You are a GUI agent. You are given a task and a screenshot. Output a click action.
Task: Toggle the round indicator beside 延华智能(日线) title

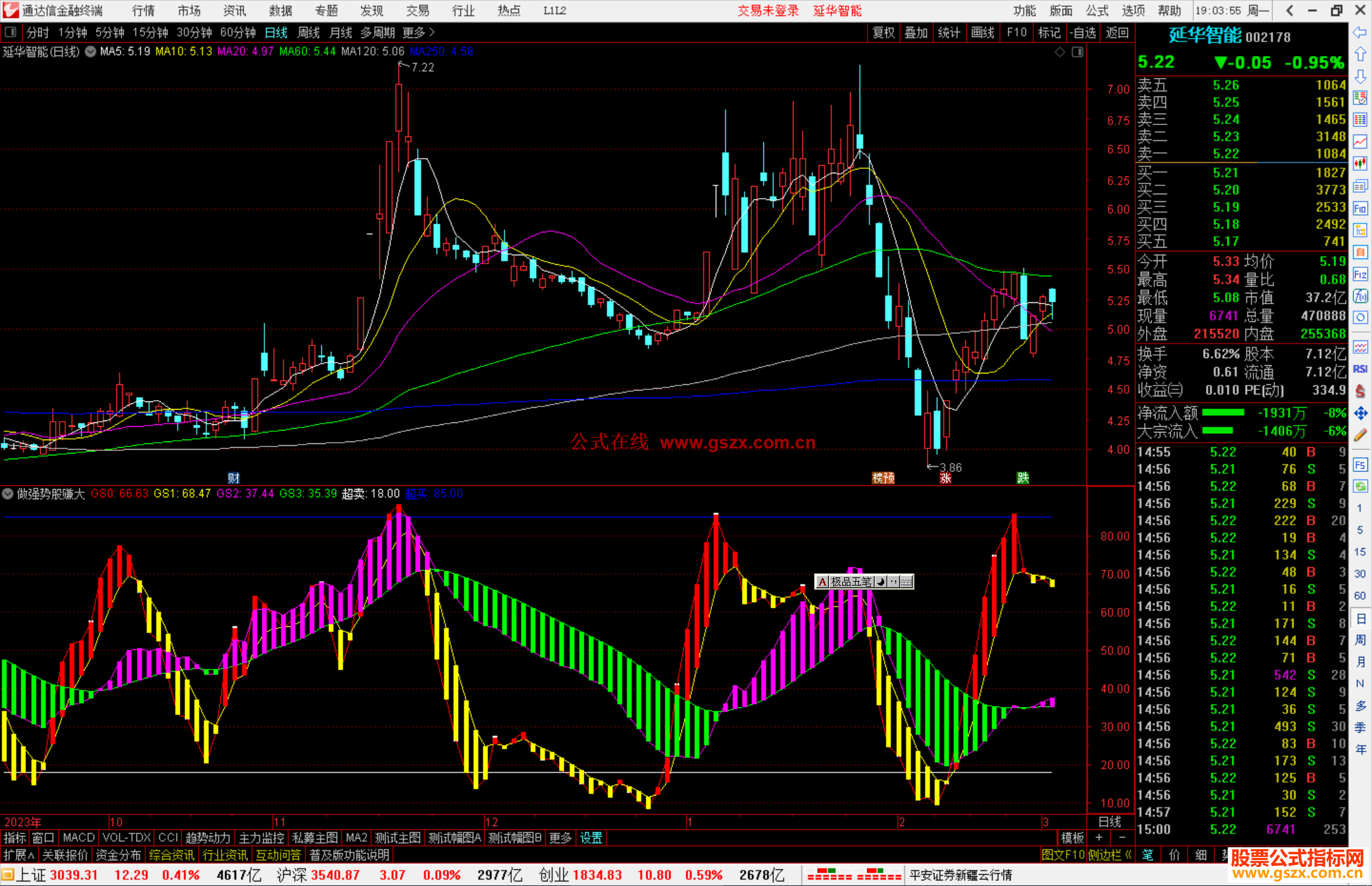click(x=91, y=51)
